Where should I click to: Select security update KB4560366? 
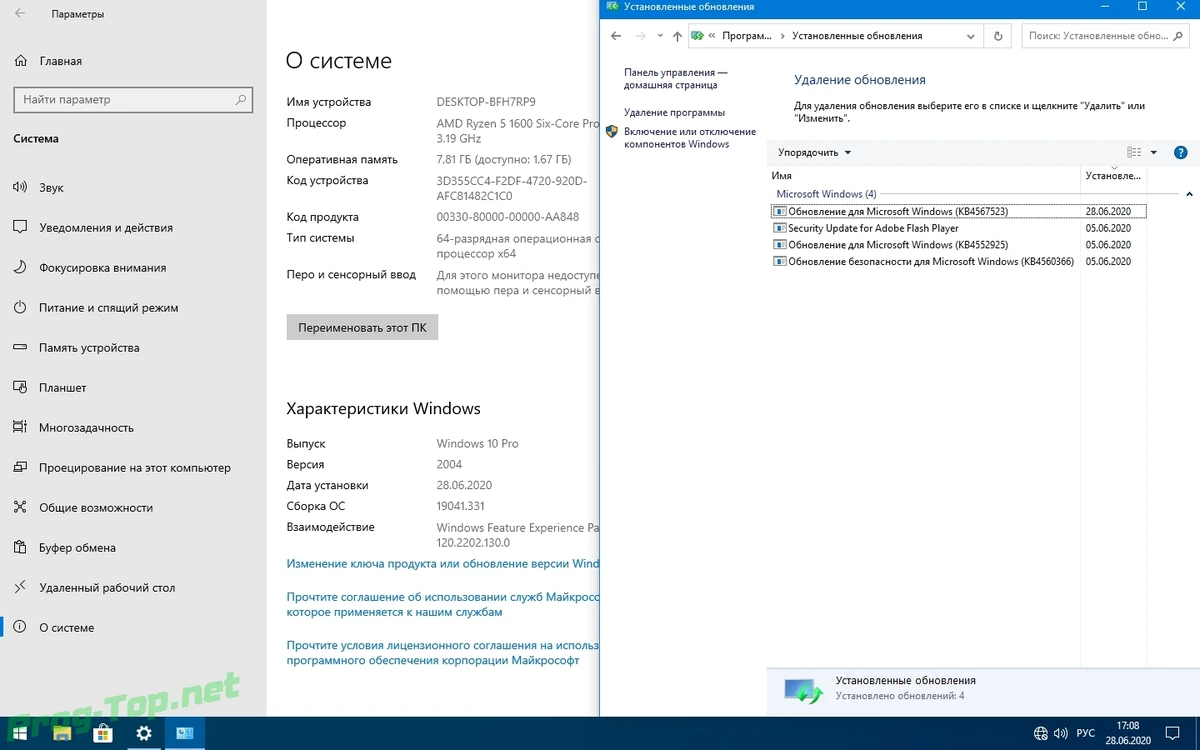point(958,261)
